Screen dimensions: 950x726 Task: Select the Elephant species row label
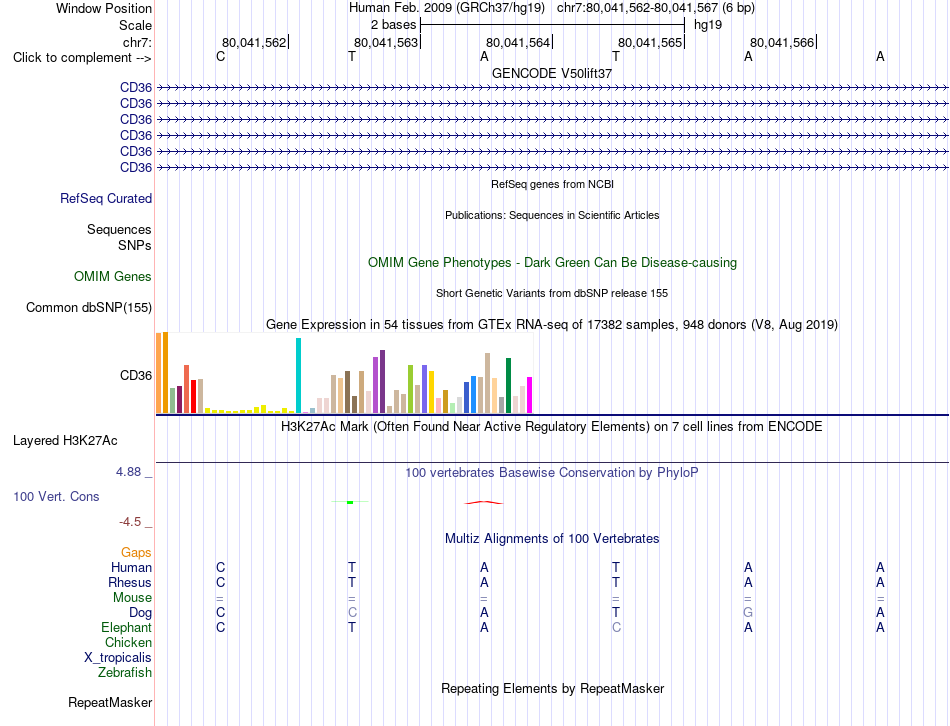click(126, 627)
